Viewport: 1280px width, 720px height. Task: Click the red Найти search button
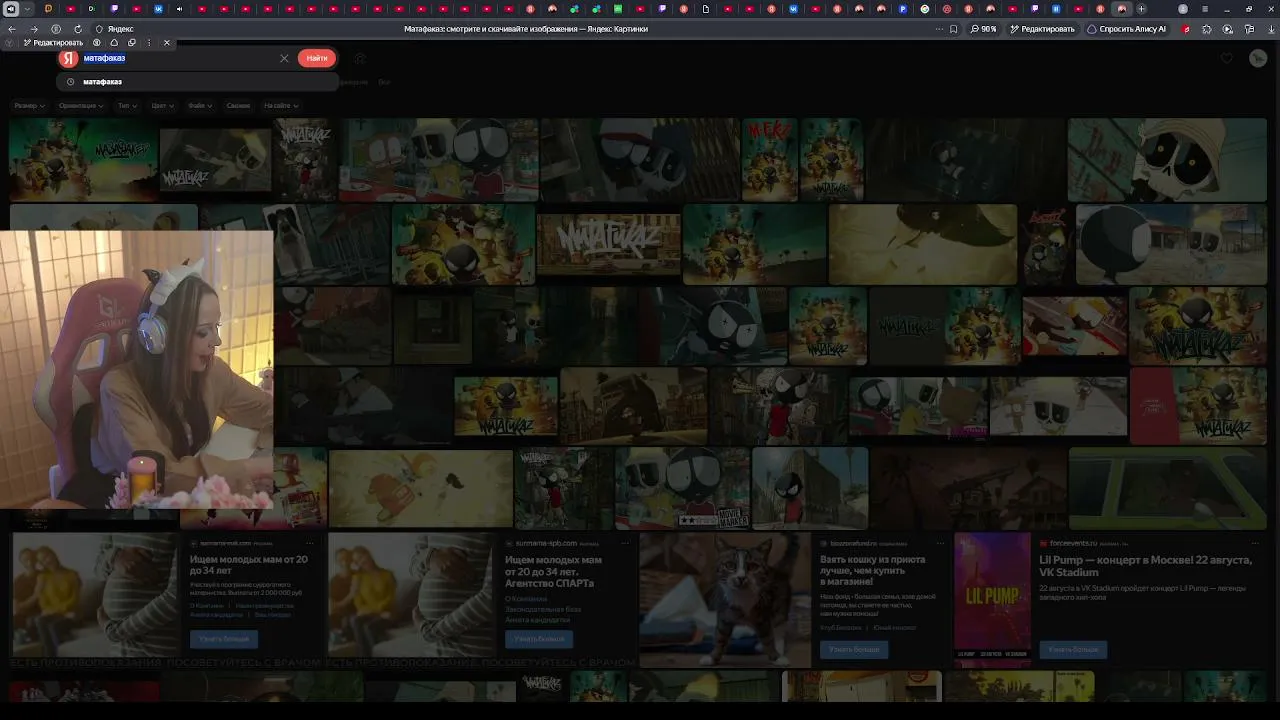(x=317, y=58)
